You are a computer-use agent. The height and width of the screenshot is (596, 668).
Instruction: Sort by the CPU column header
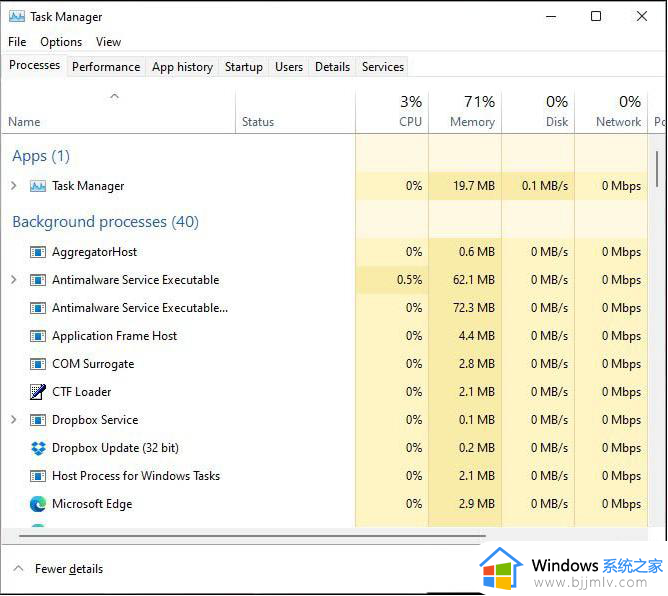point(392,112)
